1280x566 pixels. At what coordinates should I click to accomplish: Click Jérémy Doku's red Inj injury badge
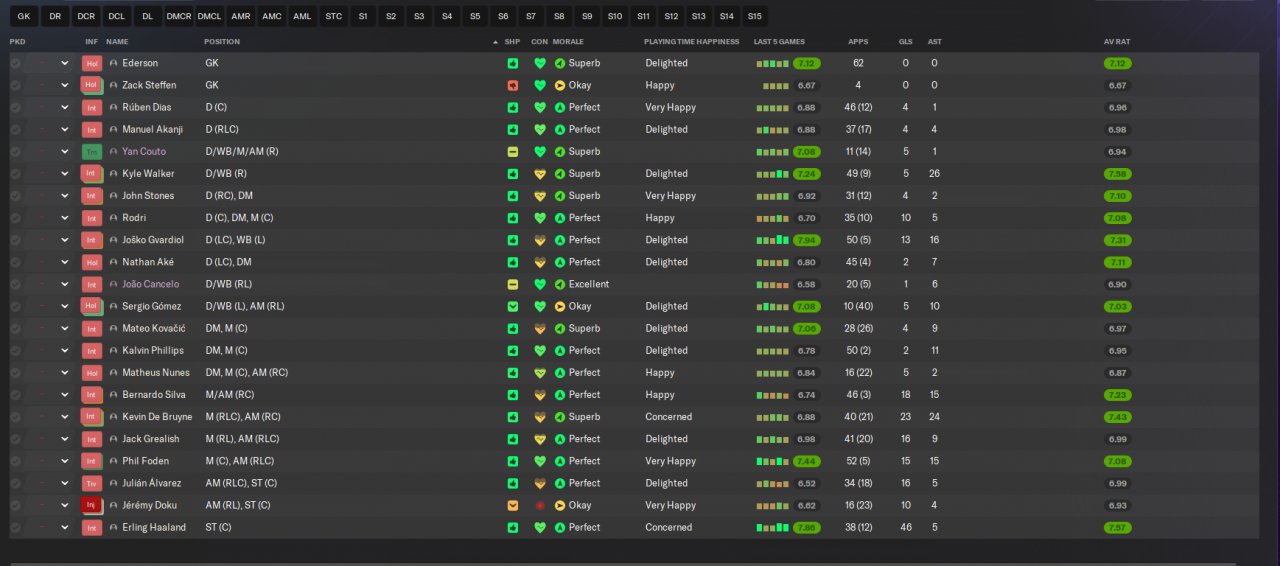point(92,505)
